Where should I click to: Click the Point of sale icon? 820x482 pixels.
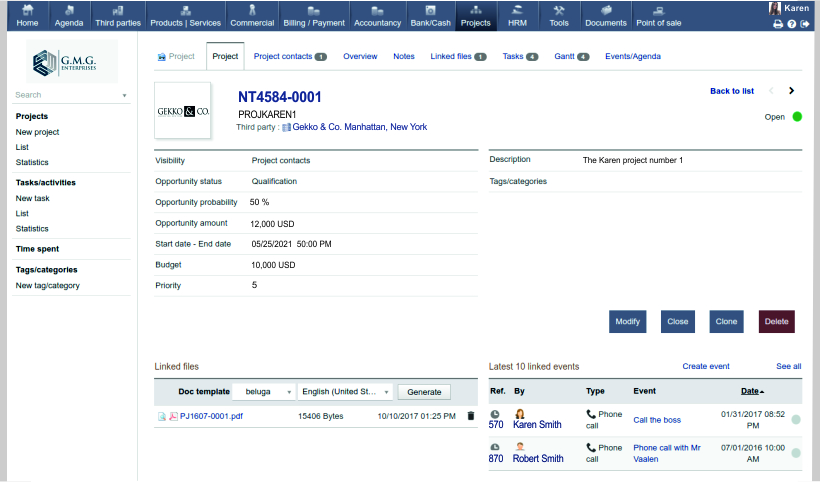pos(659,15)
